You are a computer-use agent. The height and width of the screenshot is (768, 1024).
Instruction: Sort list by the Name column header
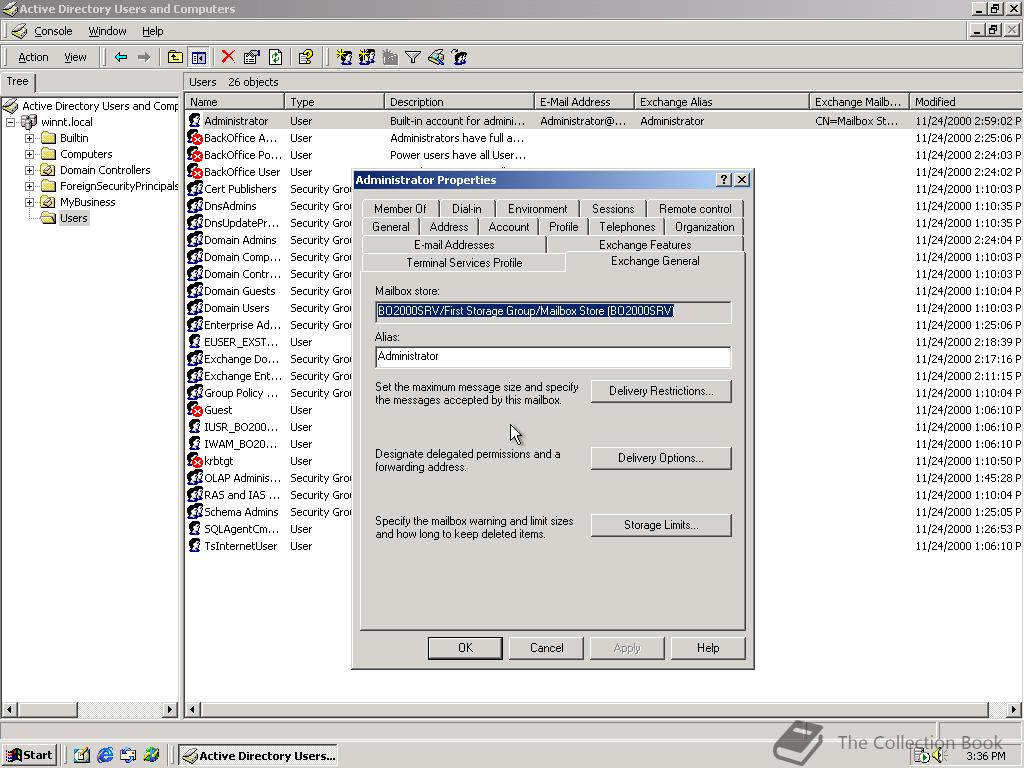235,102
